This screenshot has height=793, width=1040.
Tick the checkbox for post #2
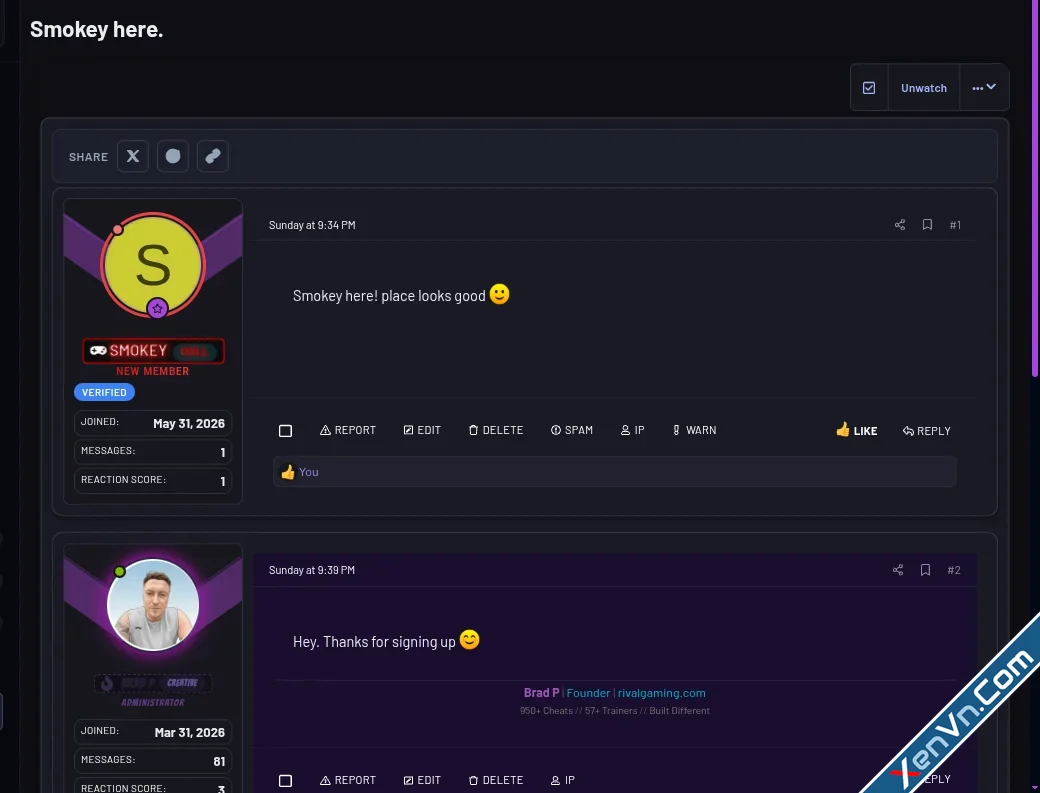[285, 780]
